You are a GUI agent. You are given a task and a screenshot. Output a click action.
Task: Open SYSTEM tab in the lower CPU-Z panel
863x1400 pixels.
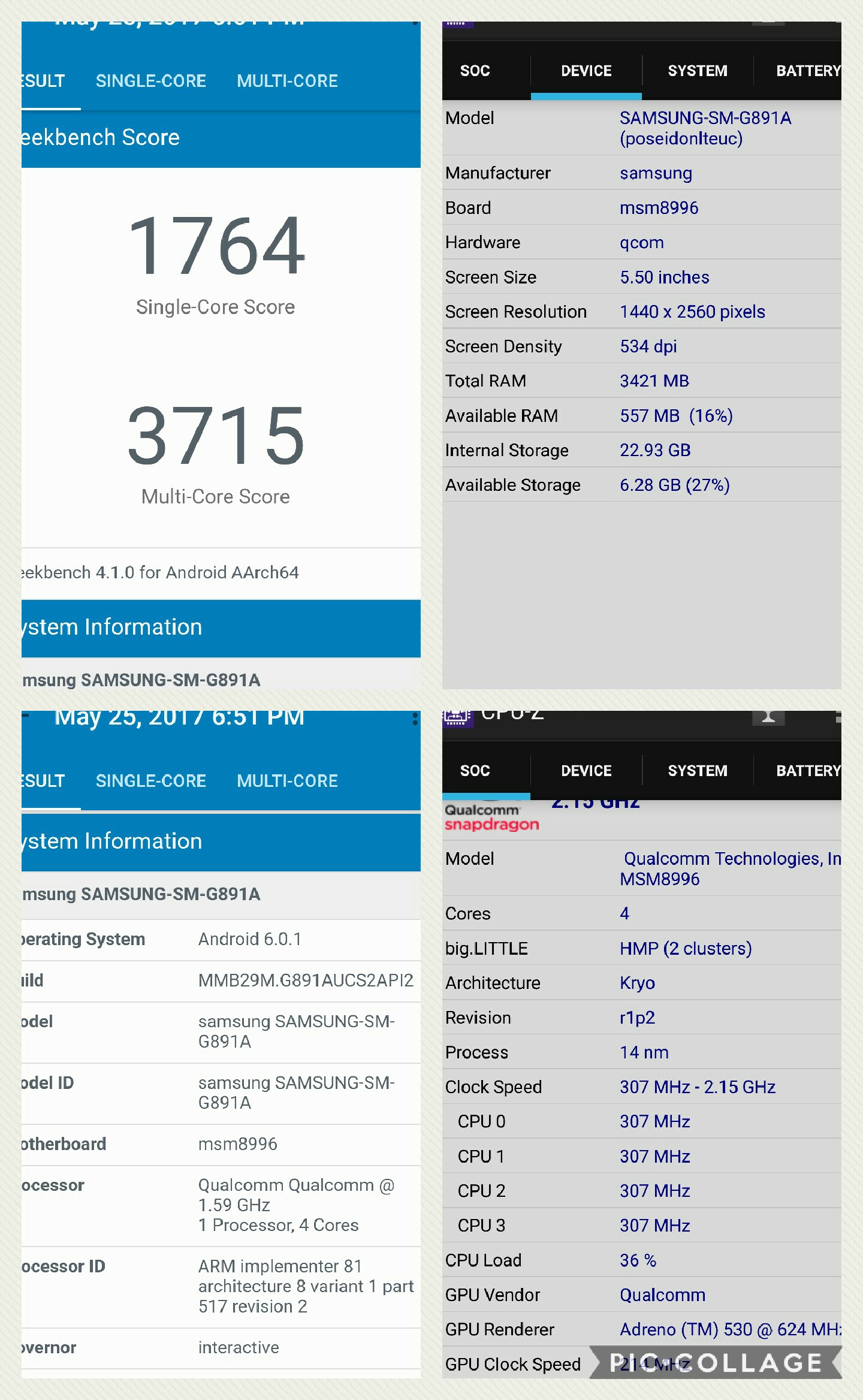698,771
